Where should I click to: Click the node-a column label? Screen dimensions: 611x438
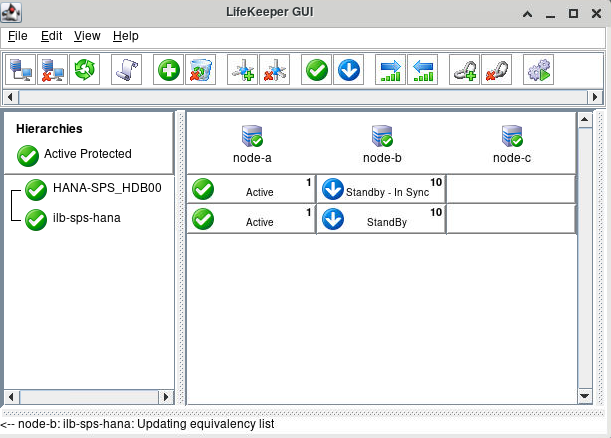tap(252, 158)
